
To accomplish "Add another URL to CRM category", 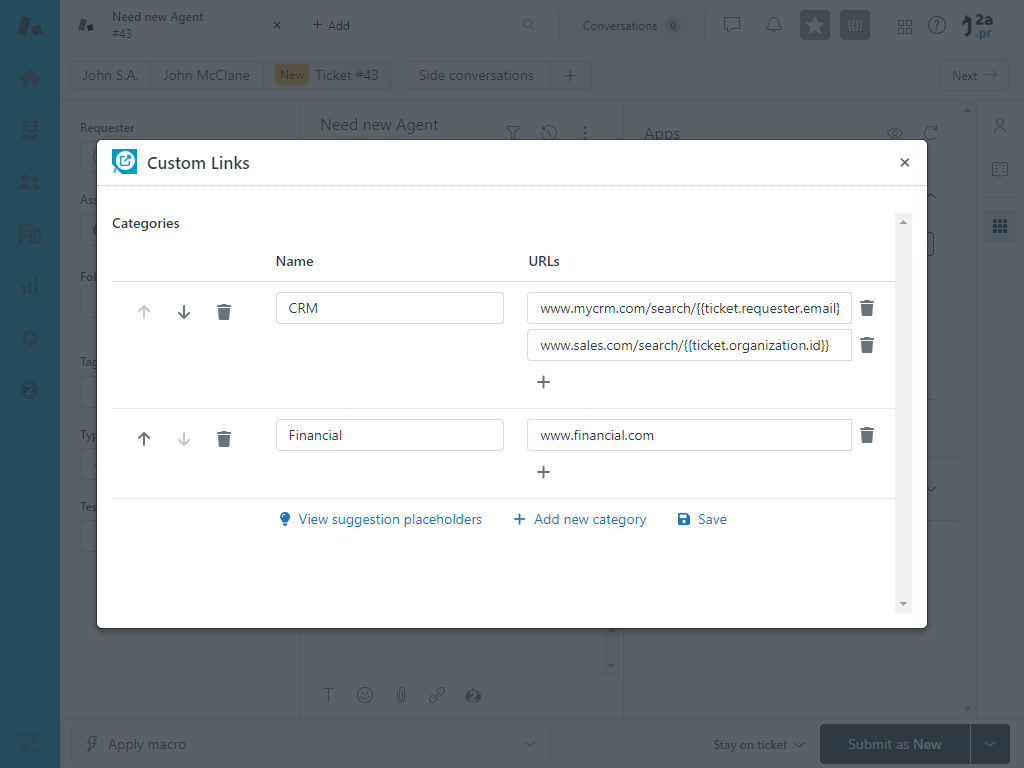I will click(x=544, y=382).
